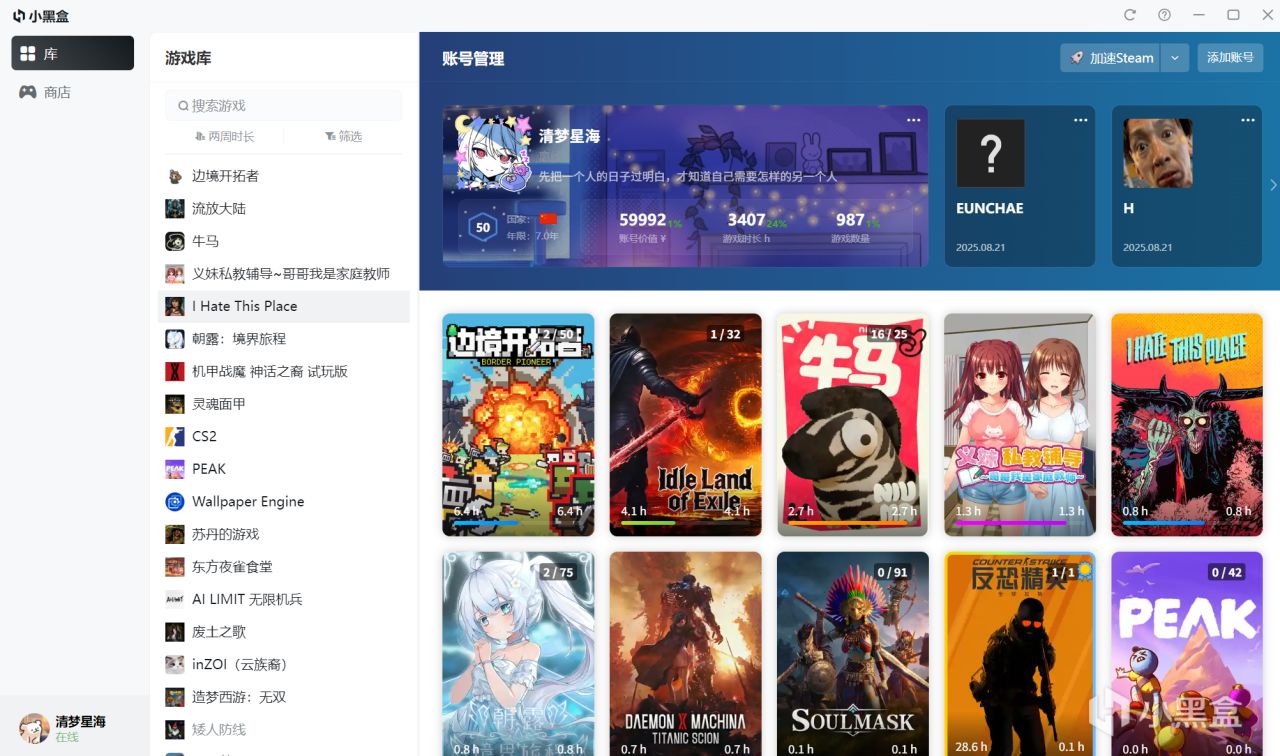This screenshot has height=756, width=1280.
Task: Click the Wallpaper Engine list icon
Action: pos(175,501)
